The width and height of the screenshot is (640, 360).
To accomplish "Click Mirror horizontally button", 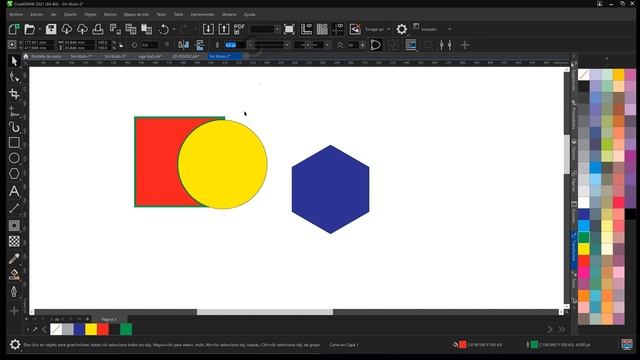I will (x=184, y=45).
